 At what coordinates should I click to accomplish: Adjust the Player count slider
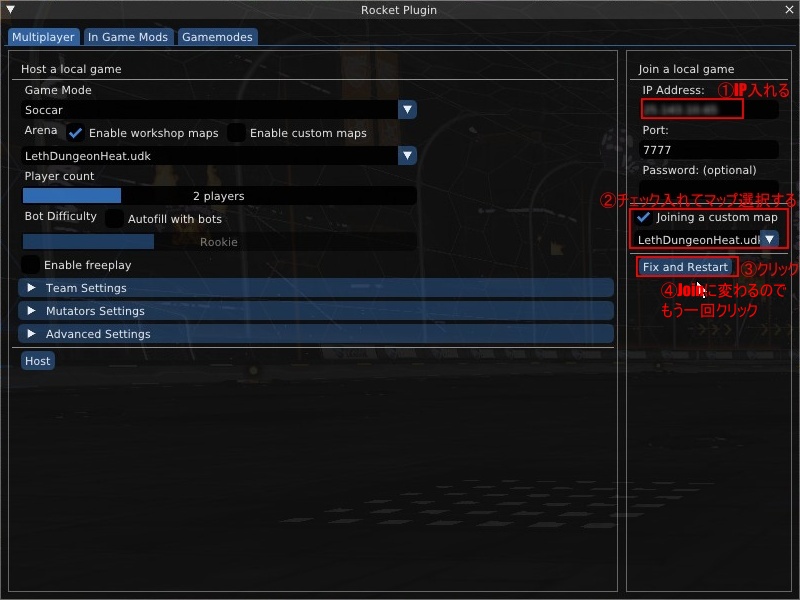pos(219,196)
